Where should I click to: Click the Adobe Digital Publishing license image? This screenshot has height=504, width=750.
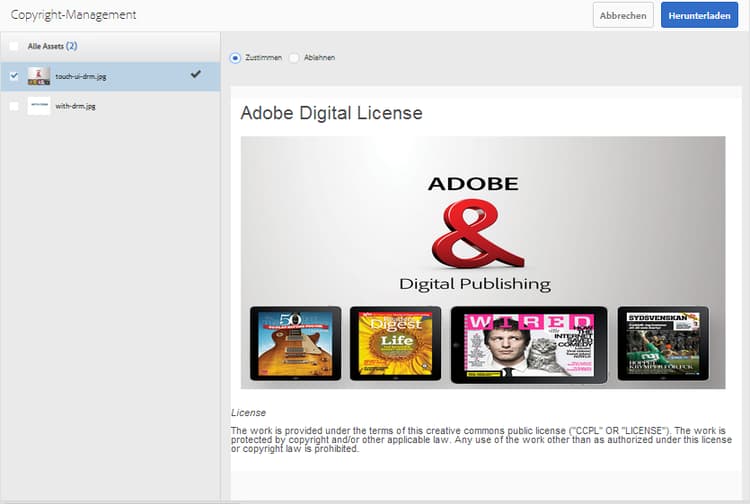click(x=483, y=263)
